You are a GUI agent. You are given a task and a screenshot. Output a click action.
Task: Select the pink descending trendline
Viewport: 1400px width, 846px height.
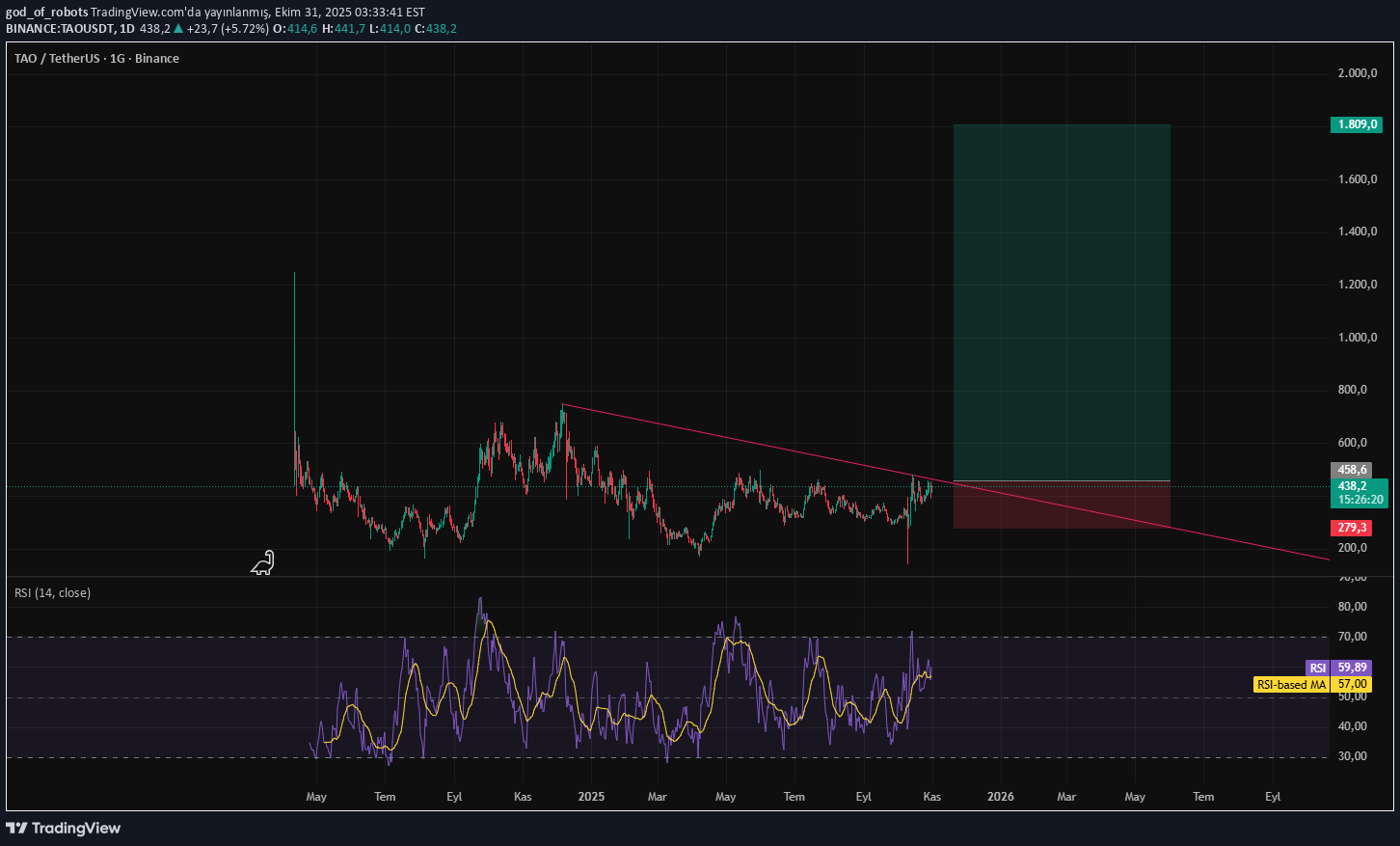point(752,440)
